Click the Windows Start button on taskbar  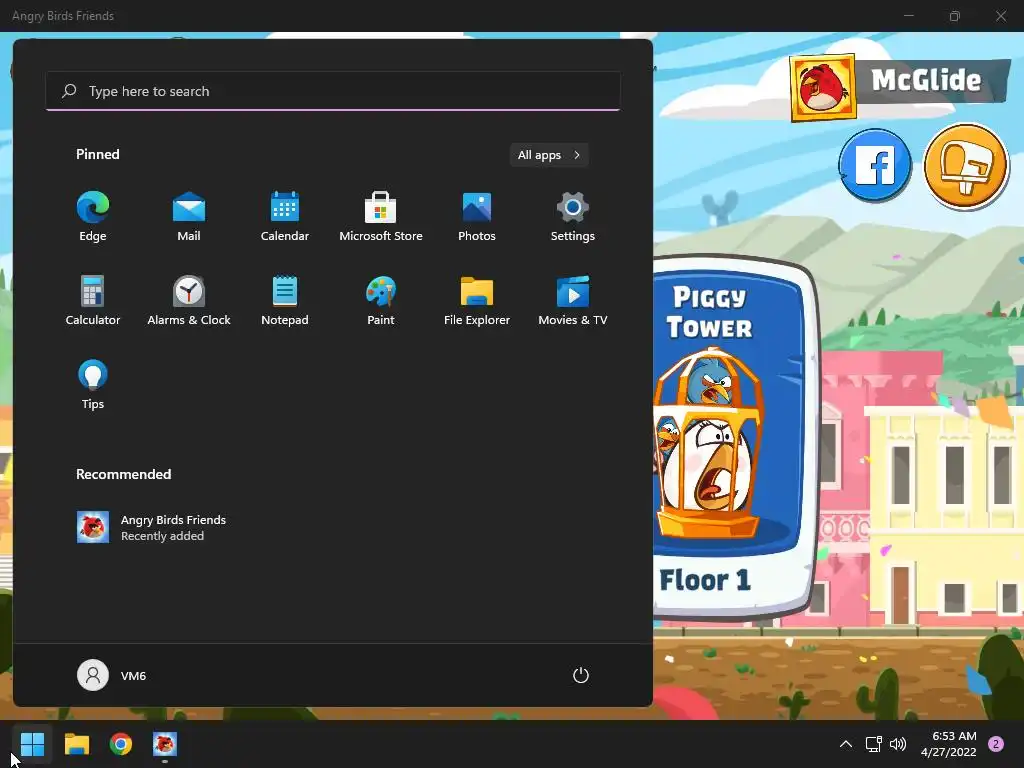(32, 744)
